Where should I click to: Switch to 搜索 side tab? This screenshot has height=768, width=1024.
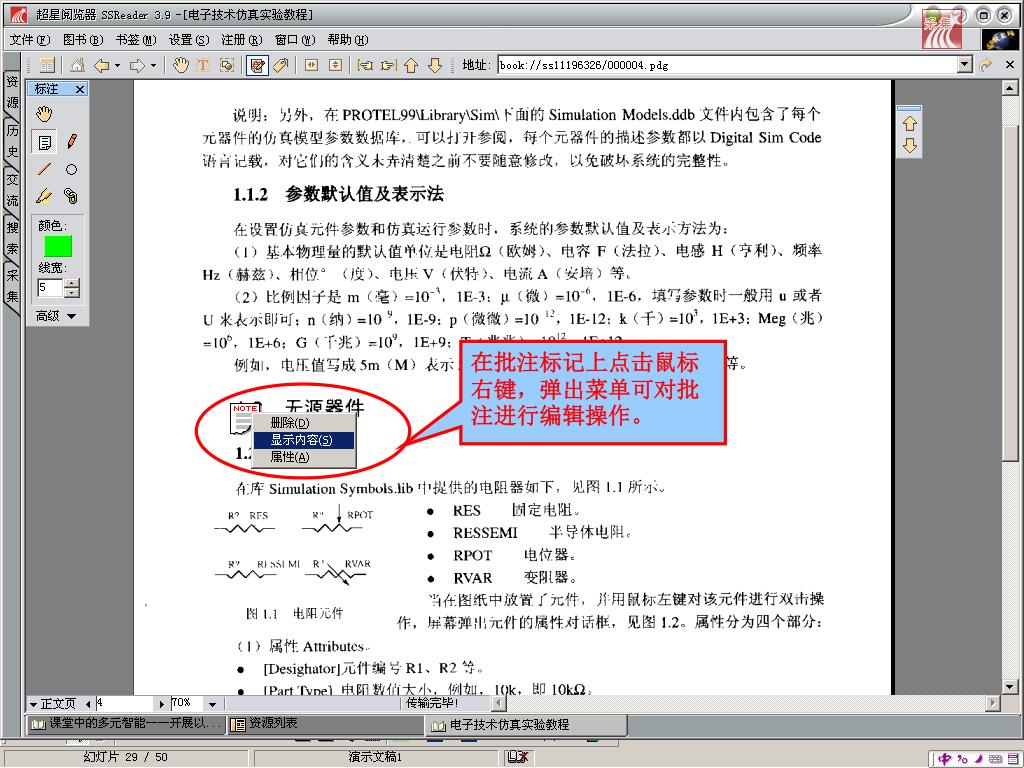[12, 238]
